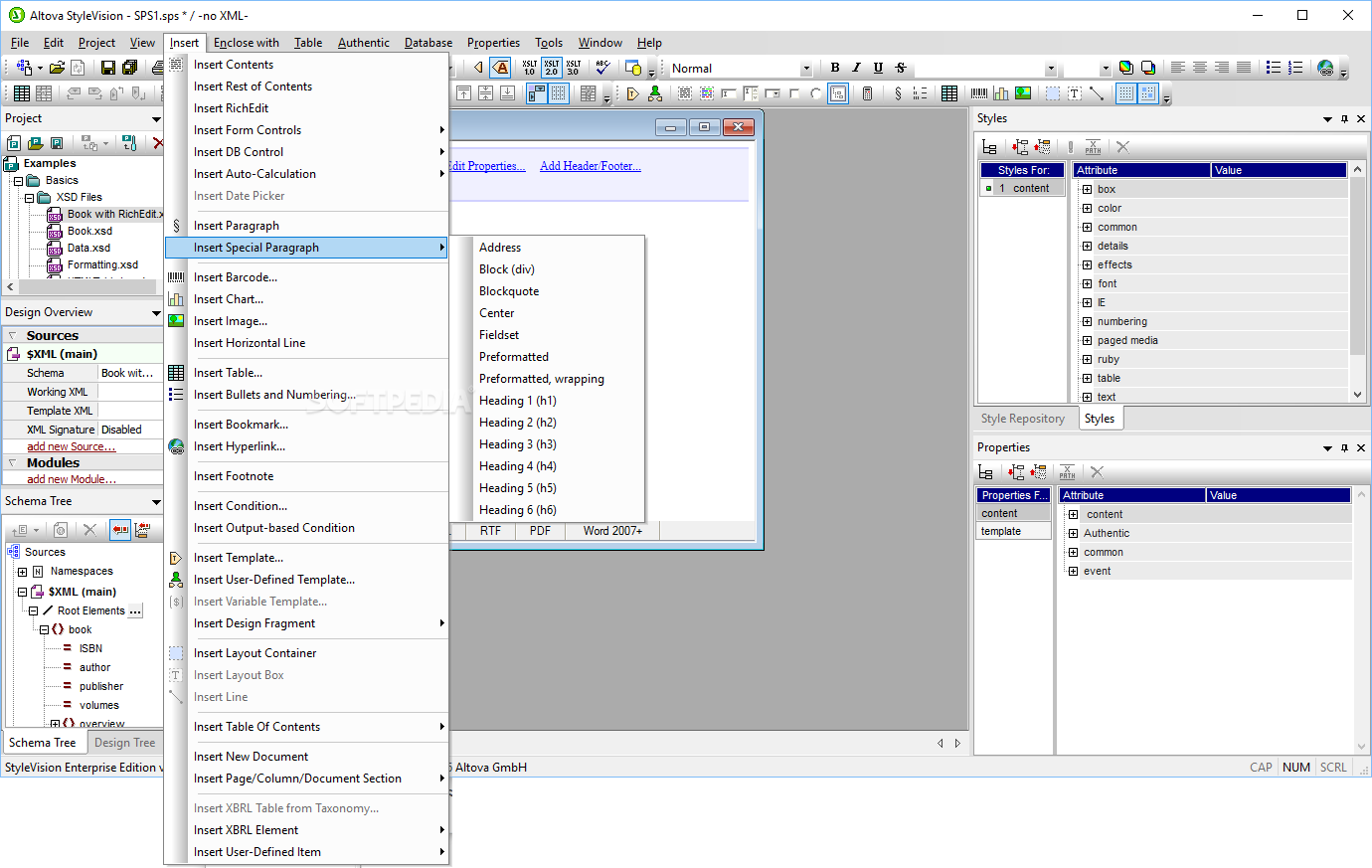Viewport: 1372px width, 868px height.
Task: Click the insert image toolbar icon
Action: 1023,93
